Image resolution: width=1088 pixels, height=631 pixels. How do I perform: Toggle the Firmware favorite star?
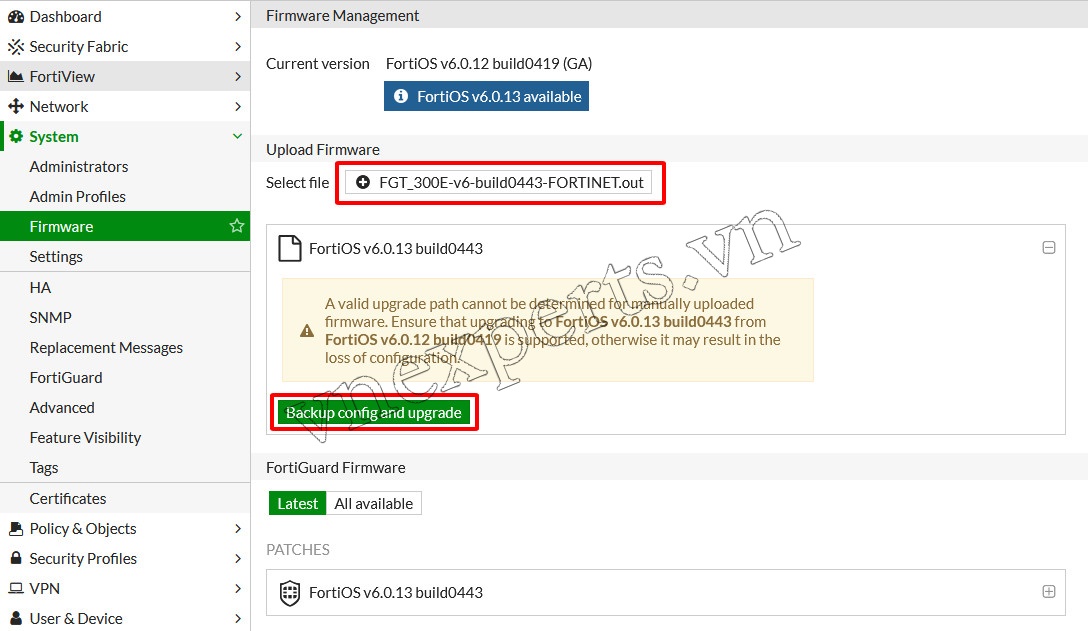click(x=237, y=227)
